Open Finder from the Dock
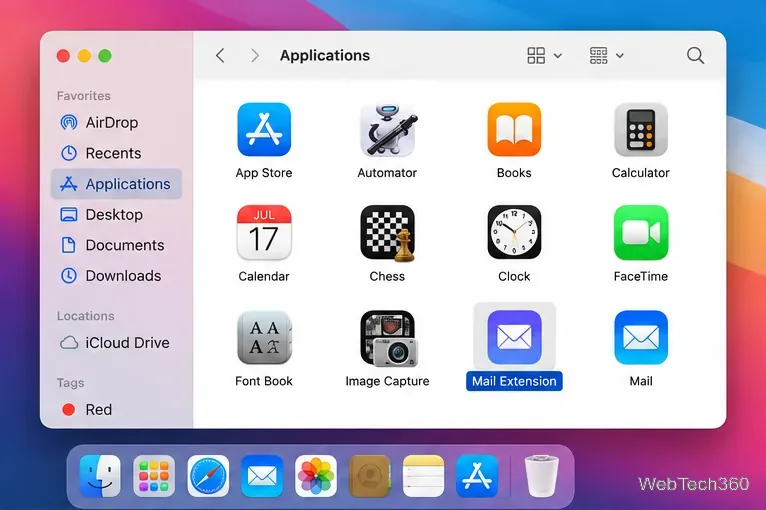This screenshot has width=766, height=510. point(100,476)
